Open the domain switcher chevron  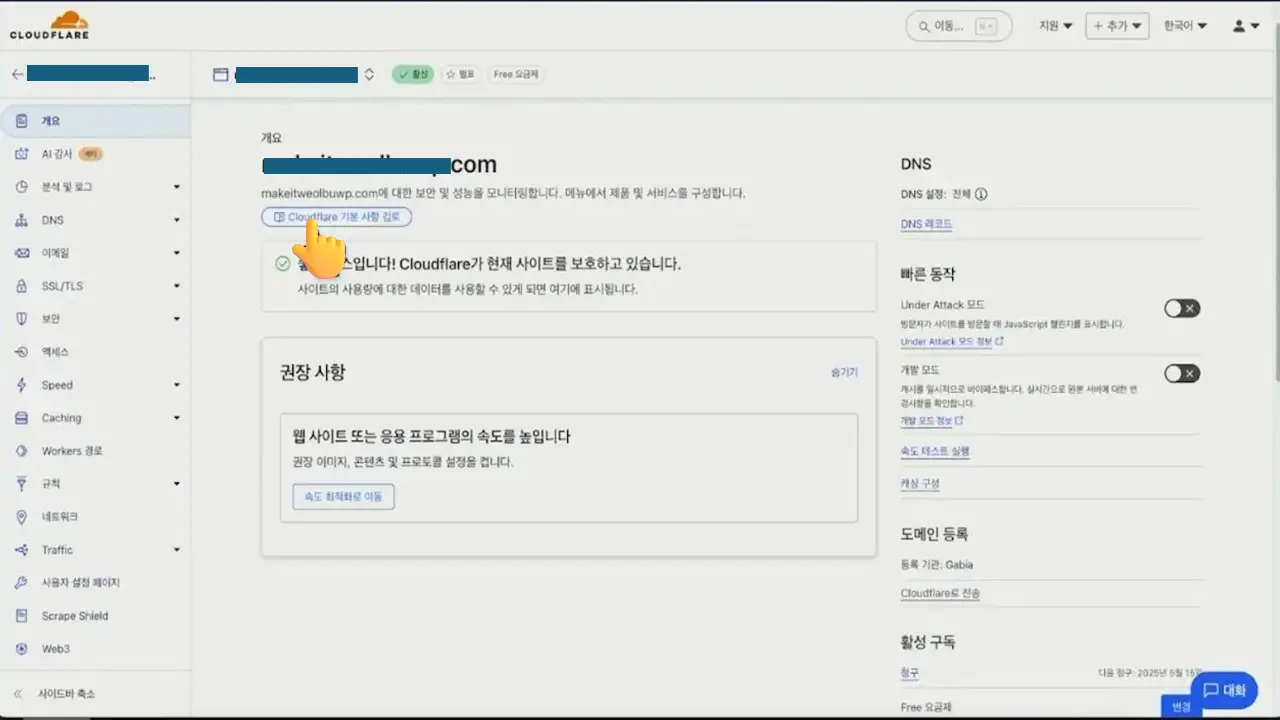click(369, 75)
